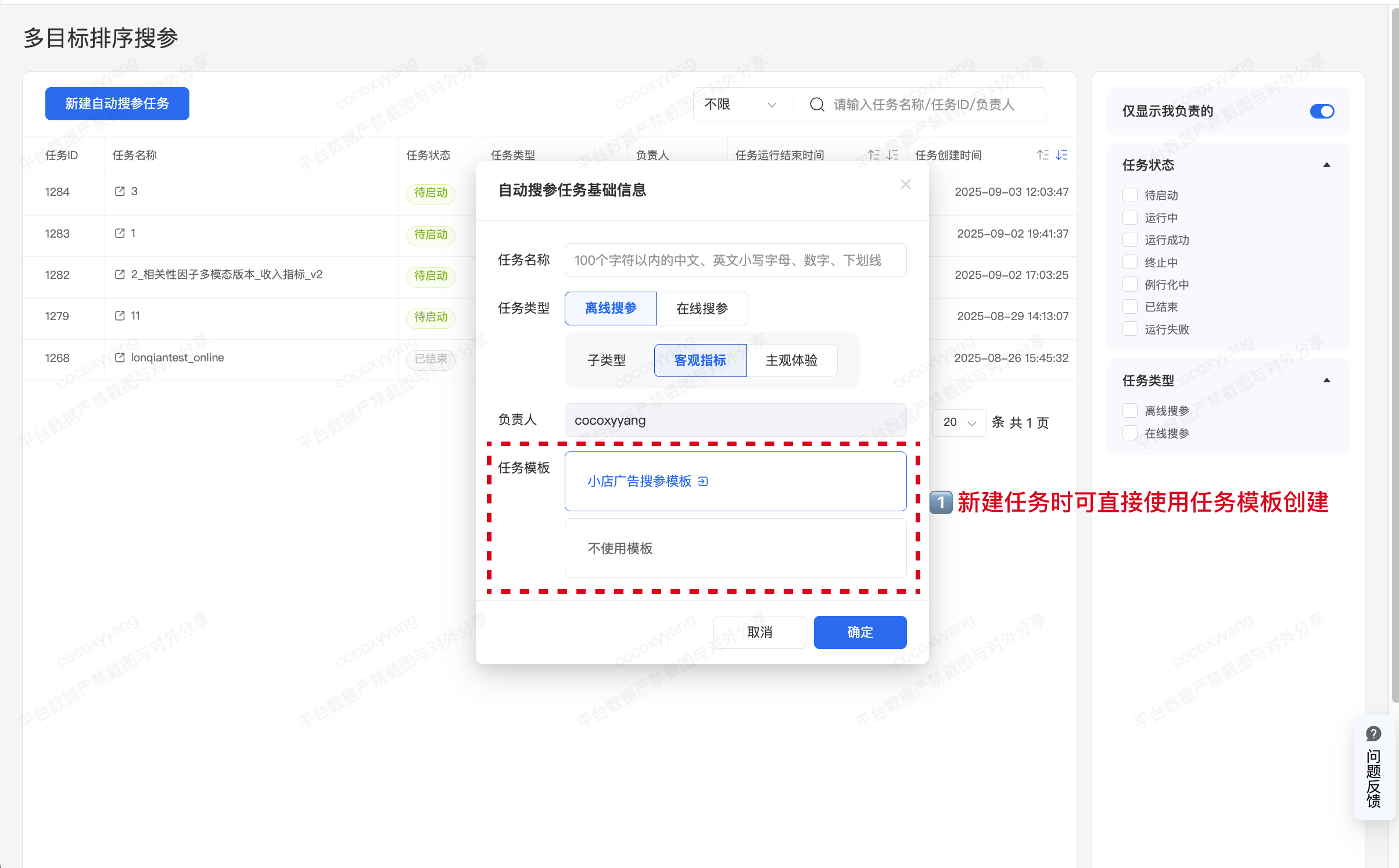This screenshot has width=1399, height=868.
Task: Sort creation time descending icon
Action: click(x=1061, y=155)
